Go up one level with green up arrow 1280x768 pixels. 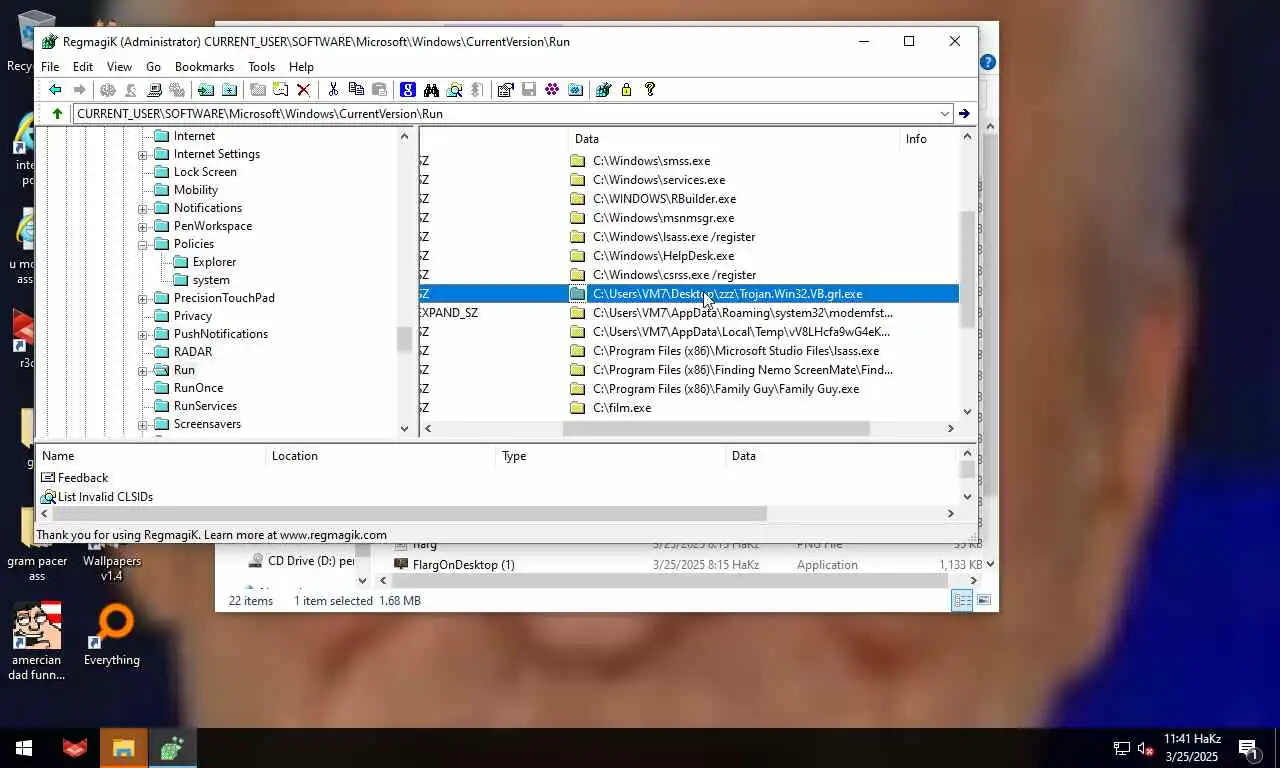(x=57, y=113)
